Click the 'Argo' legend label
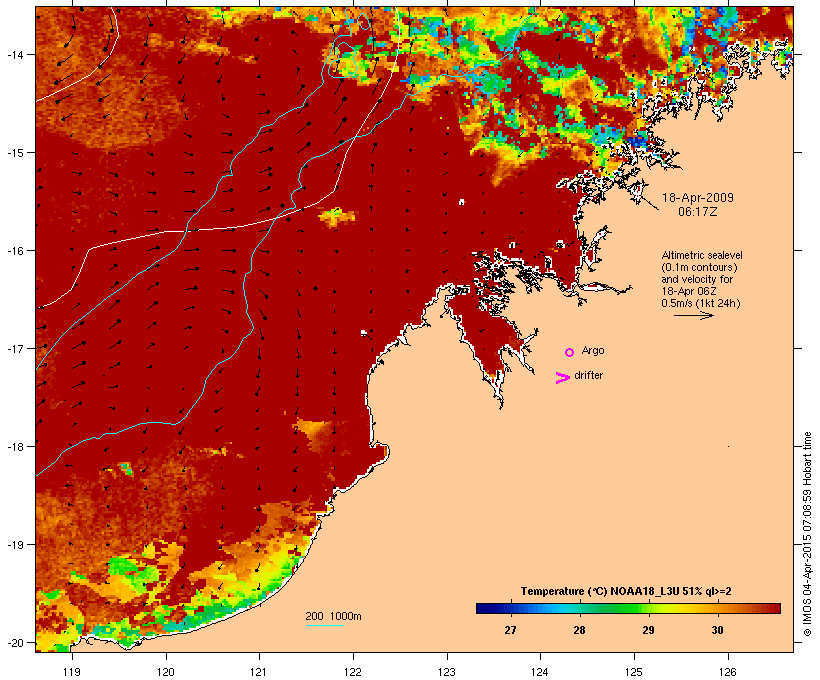Screen dimensions: 820x680 (x=593, y=350)
